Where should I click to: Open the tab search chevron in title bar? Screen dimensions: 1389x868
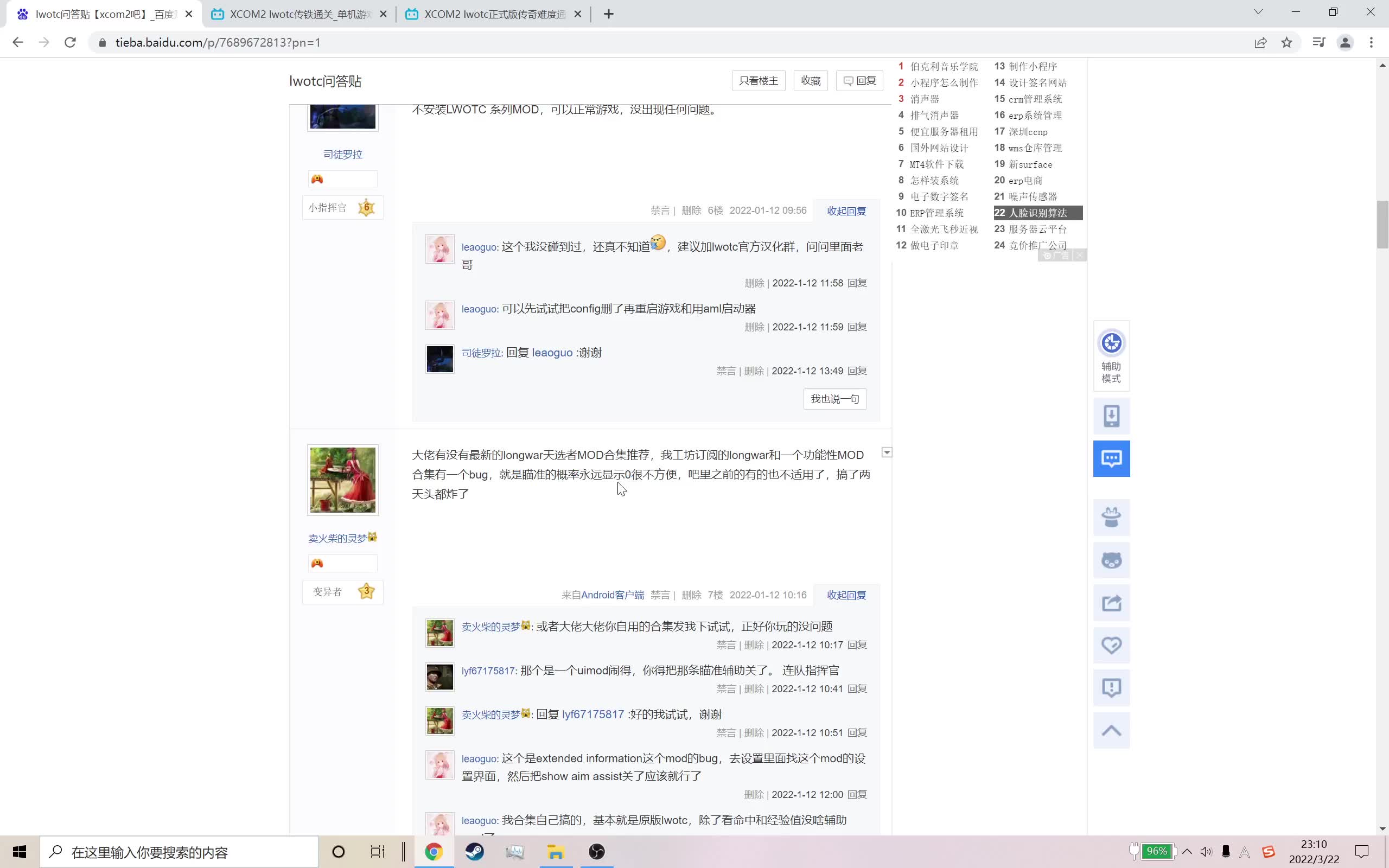1258,12
